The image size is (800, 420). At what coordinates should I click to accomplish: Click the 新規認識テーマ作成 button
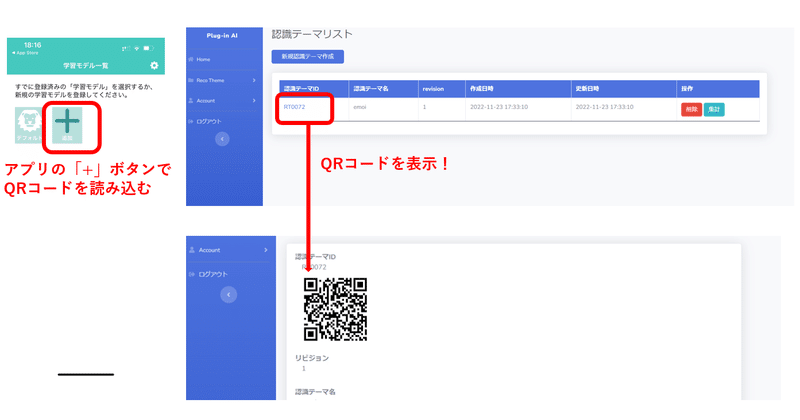click(308, 57)
